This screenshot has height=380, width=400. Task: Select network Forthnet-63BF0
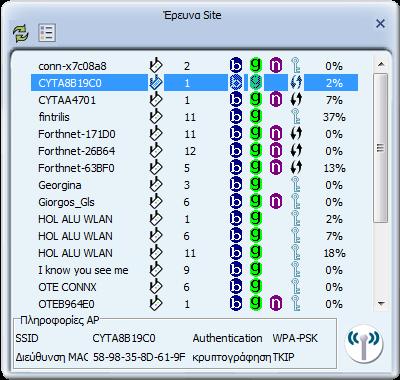(x=194, y=168)
